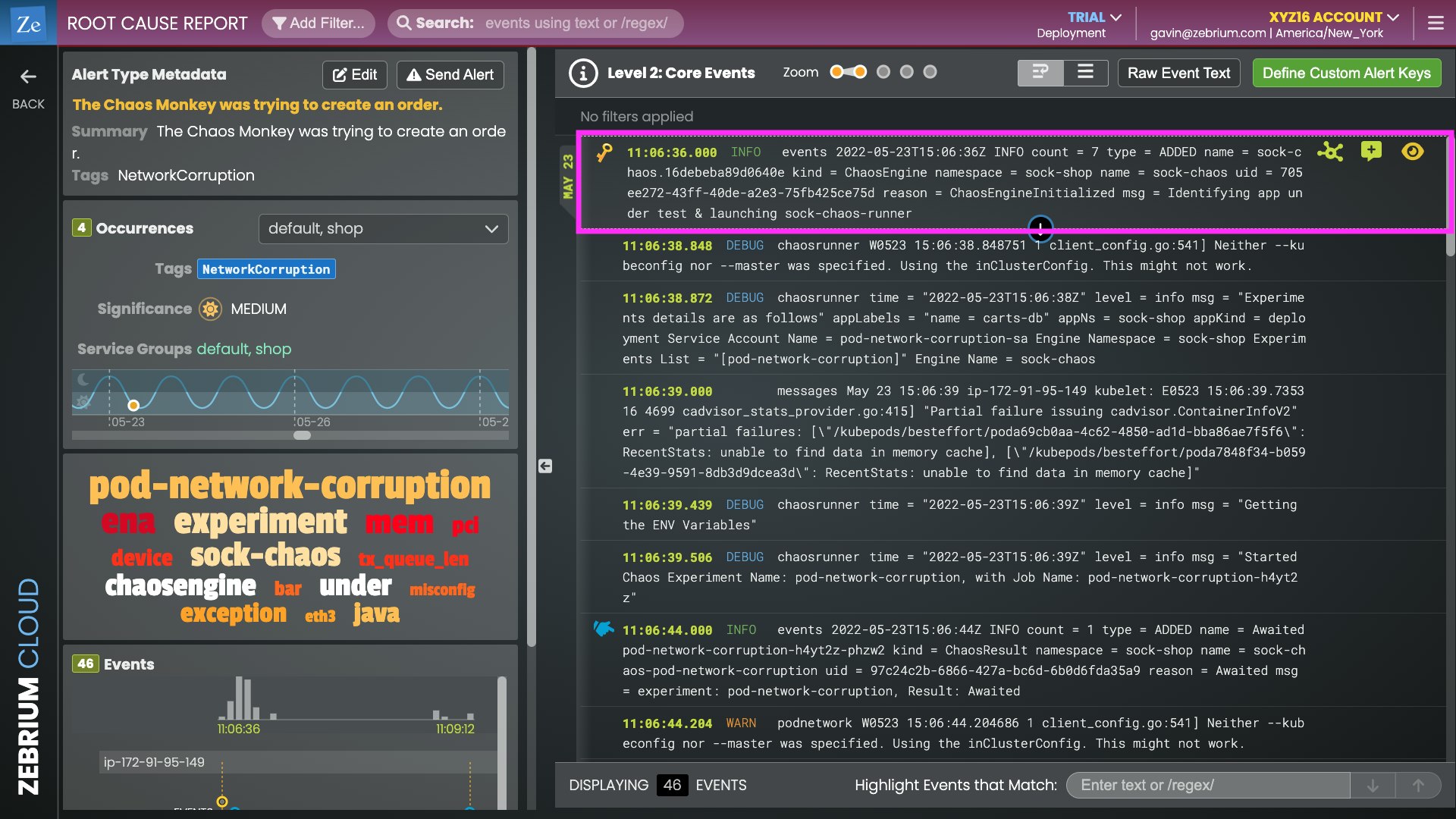Image resolution: width=1456 pixels, height=819 pixels.
Task: Click the Send Alert button
Action: click(x=450, y=75)
